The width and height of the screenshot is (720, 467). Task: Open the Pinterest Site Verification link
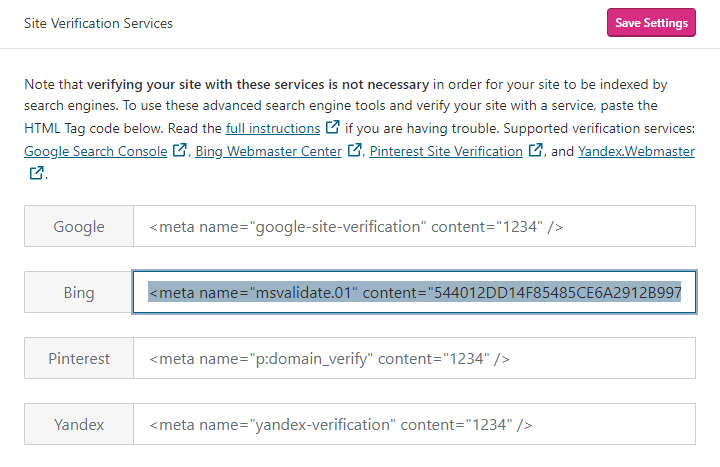pos(446,151)
